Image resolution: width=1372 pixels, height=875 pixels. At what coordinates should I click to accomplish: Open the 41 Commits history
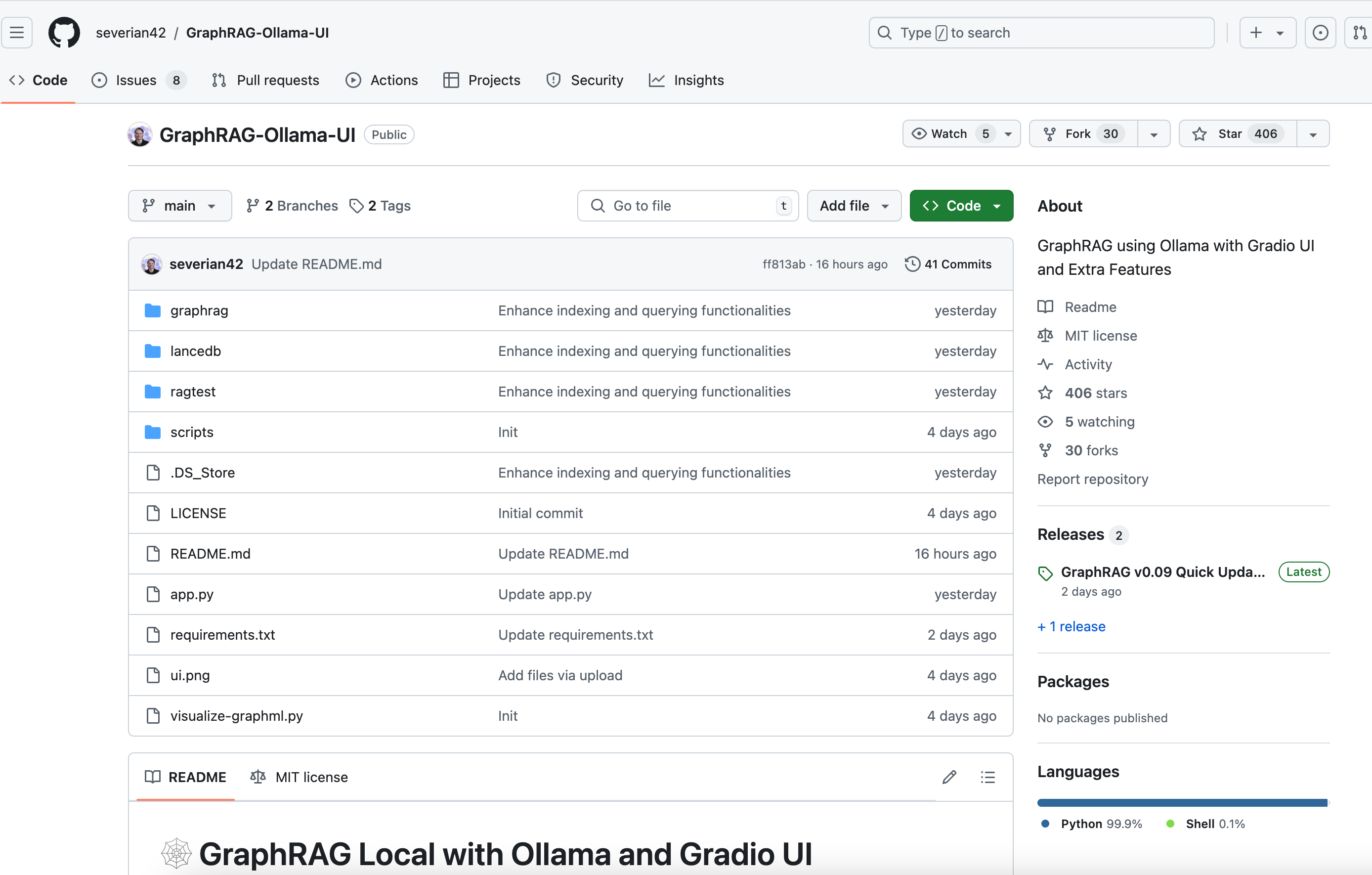(x=948, y=264)
